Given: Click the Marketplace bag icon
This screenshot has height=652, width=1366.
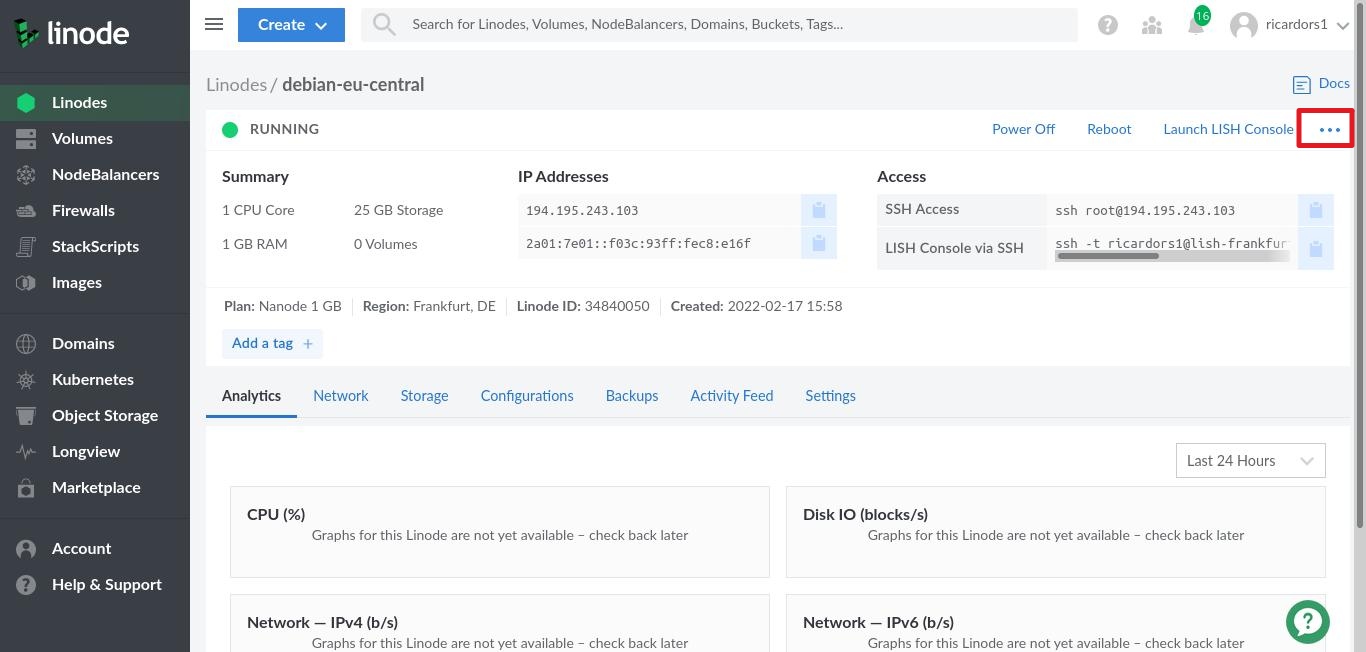Looking at the screenshot, I should coord(26,488).
